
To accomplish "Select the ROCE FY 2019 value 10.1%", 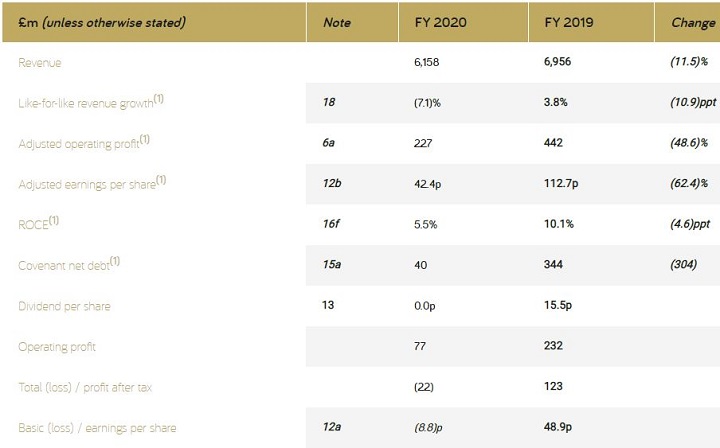I will click(559, 224).
